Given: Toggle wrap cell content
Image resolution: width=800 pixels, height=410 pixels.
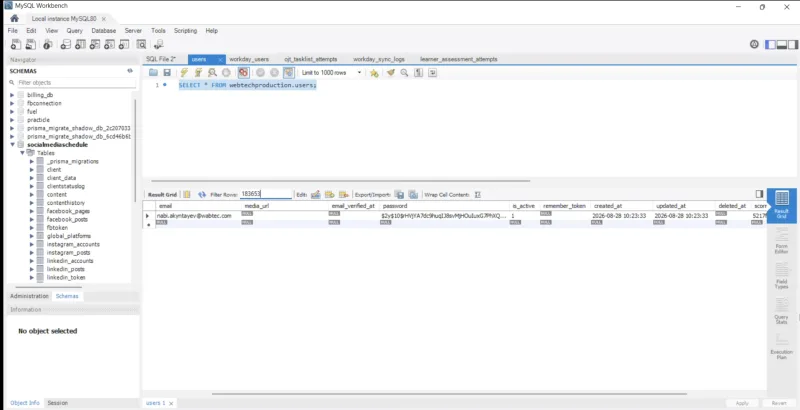Looking at the screenshot, I should tap(478, 195).
